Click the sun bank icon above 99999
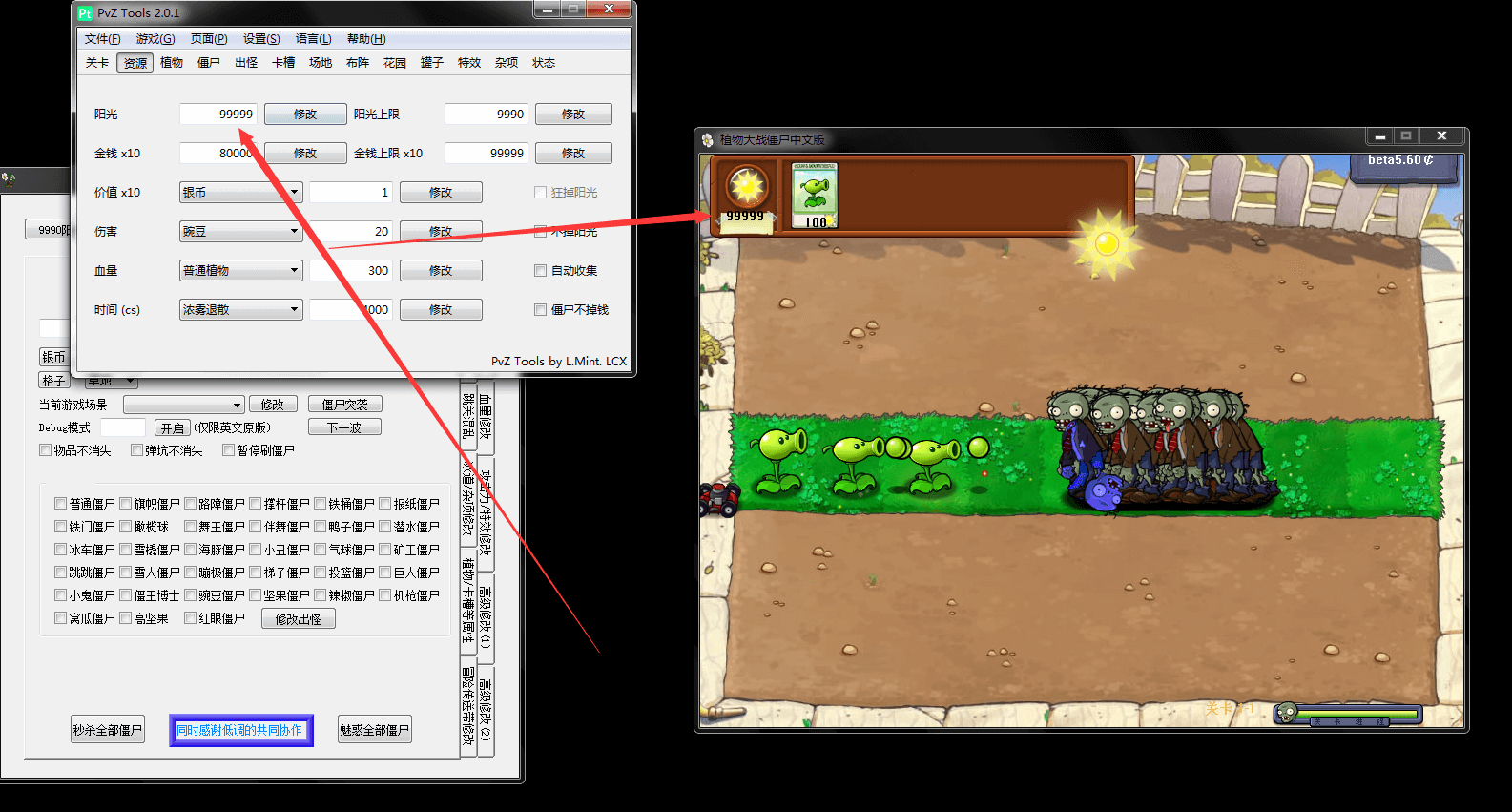Image resolution: width=1512 pixels, height=812 pixels. coord(747,186)
